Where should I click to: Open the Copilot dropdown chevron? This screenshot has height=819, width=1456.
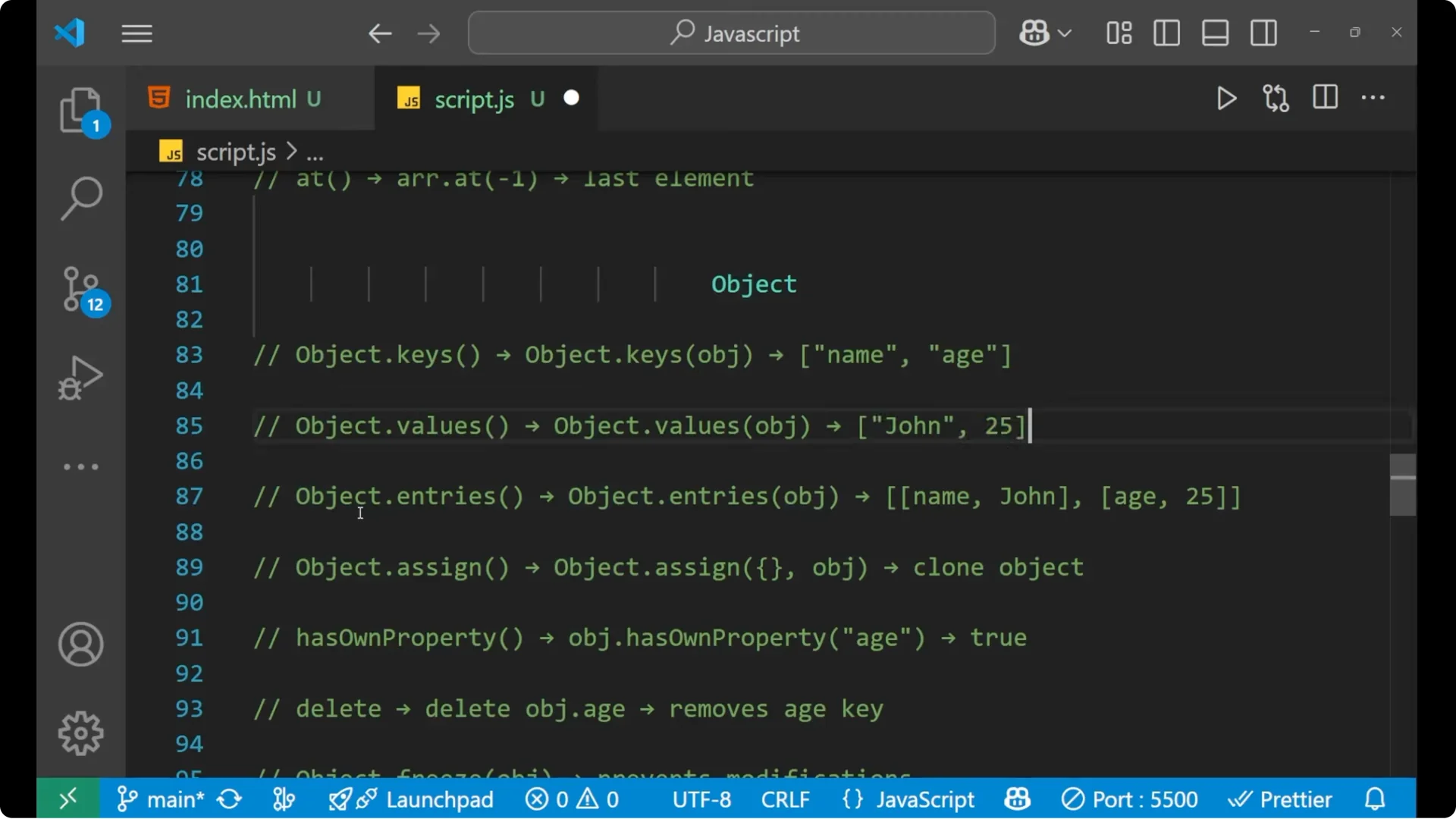[1066, 33]
